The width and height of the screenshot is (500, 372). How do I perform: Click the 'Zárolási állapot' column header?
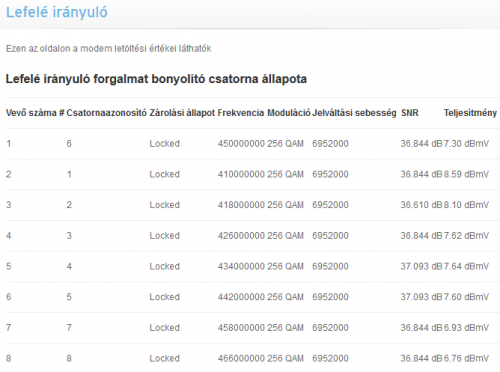click(182, 113)
